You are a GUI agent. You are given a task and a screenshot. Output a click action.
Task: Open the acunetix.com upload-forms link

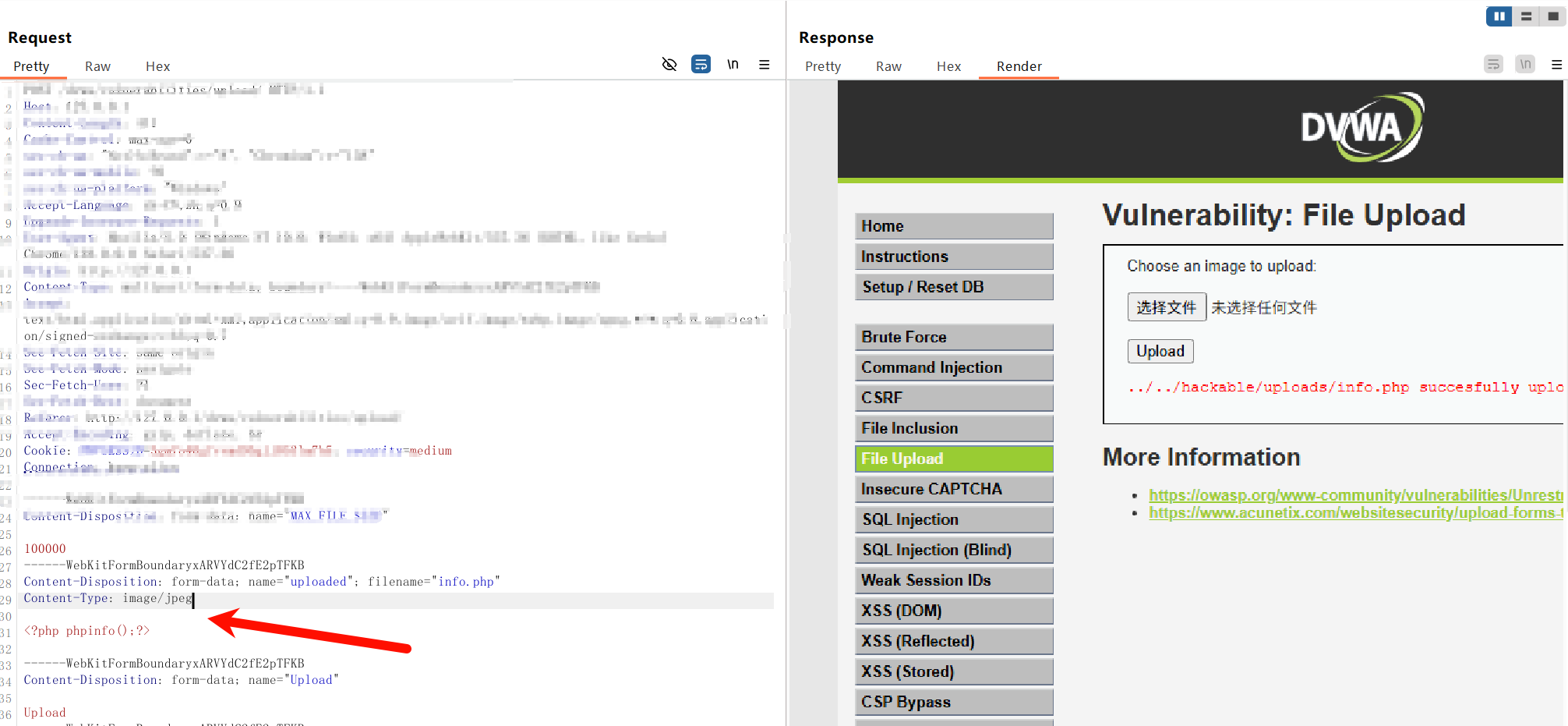click(x=1355, y=513)
